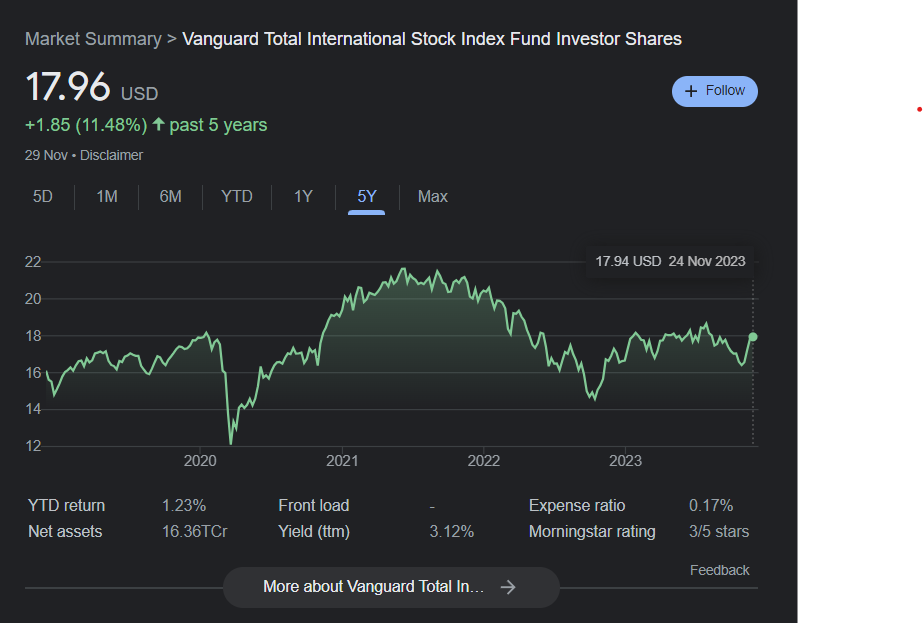Viewport: 923px width, 623px height.
Task: Select the 5D time range tab
Action: [42, 196]
